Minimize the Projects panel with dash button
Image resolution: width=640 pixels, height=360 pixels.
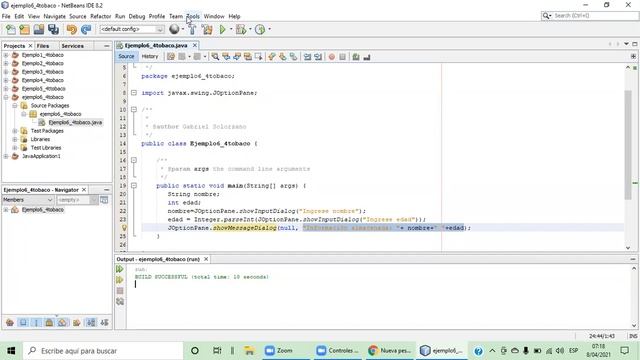[107, 46]
